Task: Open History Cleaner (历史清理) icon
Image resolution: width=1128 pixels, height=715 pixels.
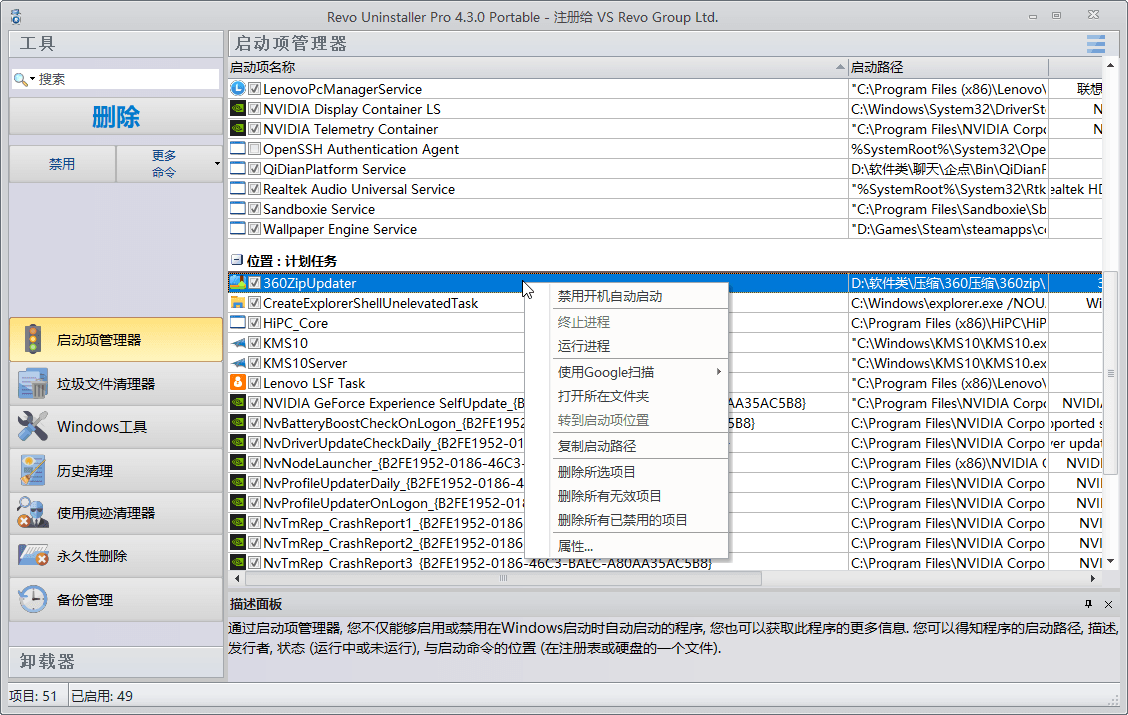Action: (33, 470)
